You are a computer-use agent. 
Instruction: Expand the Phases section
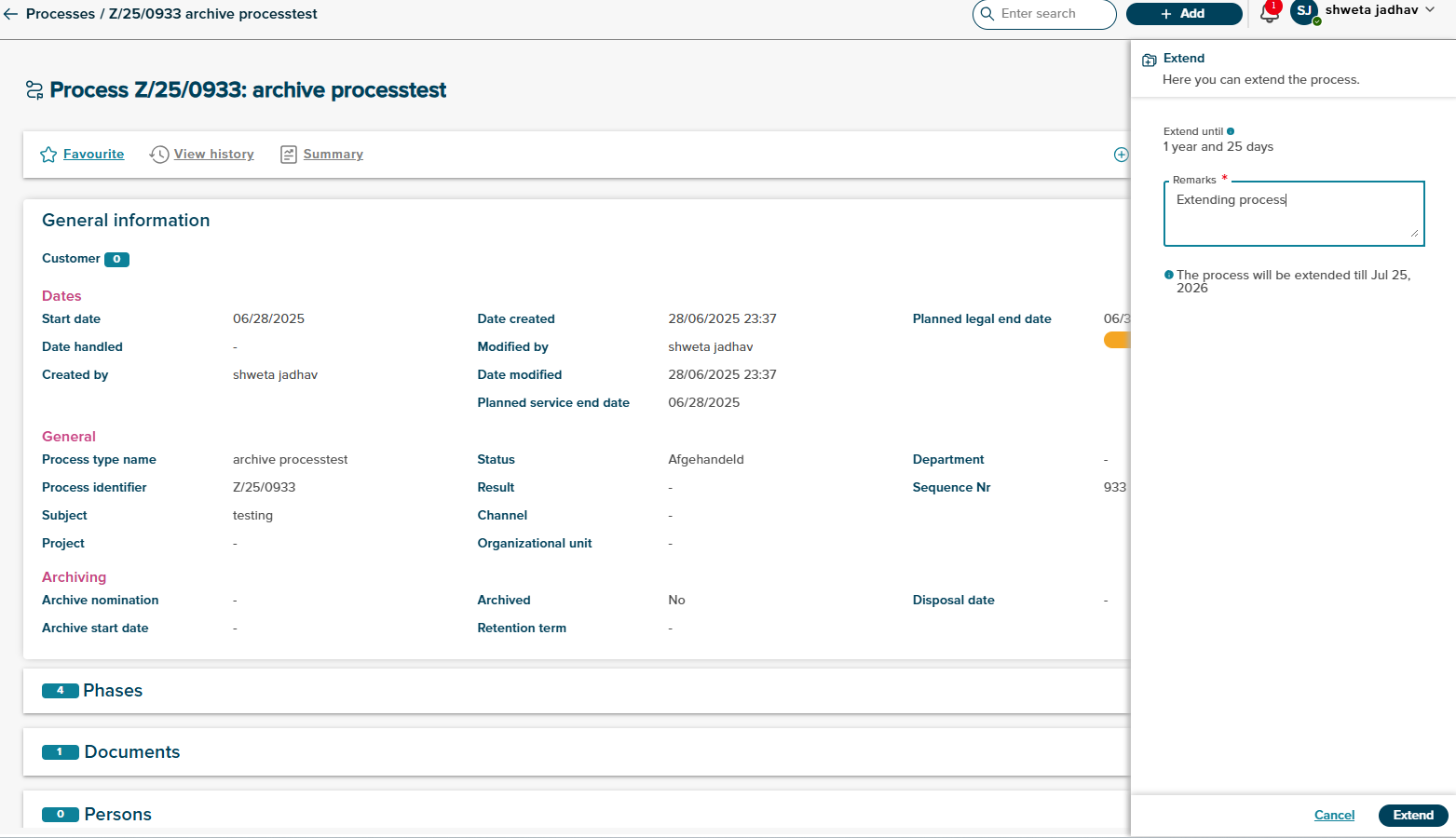click(113, 691)
